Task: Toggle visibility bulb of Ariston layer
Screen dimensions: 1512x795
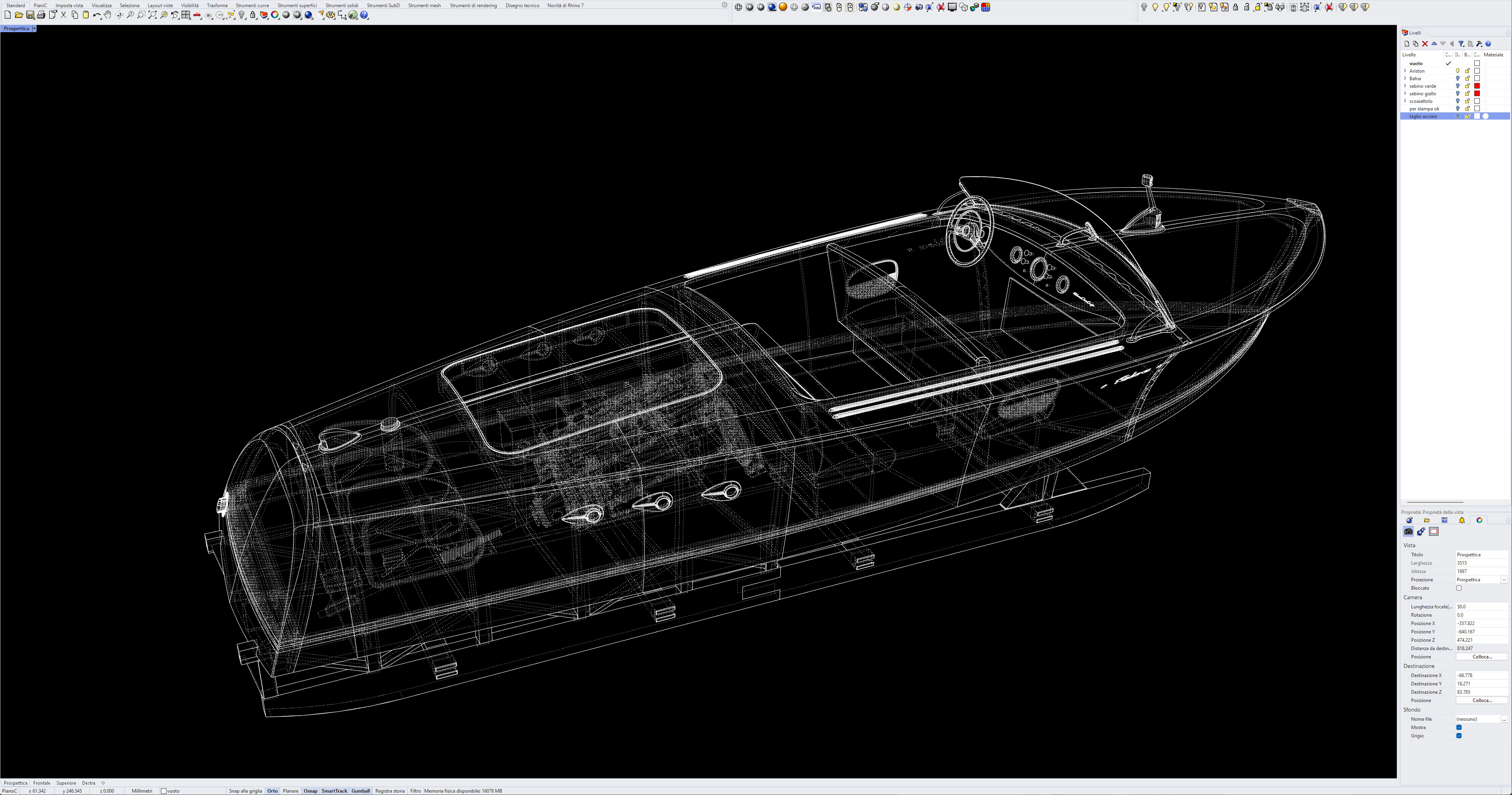Action: [1458, 71]
